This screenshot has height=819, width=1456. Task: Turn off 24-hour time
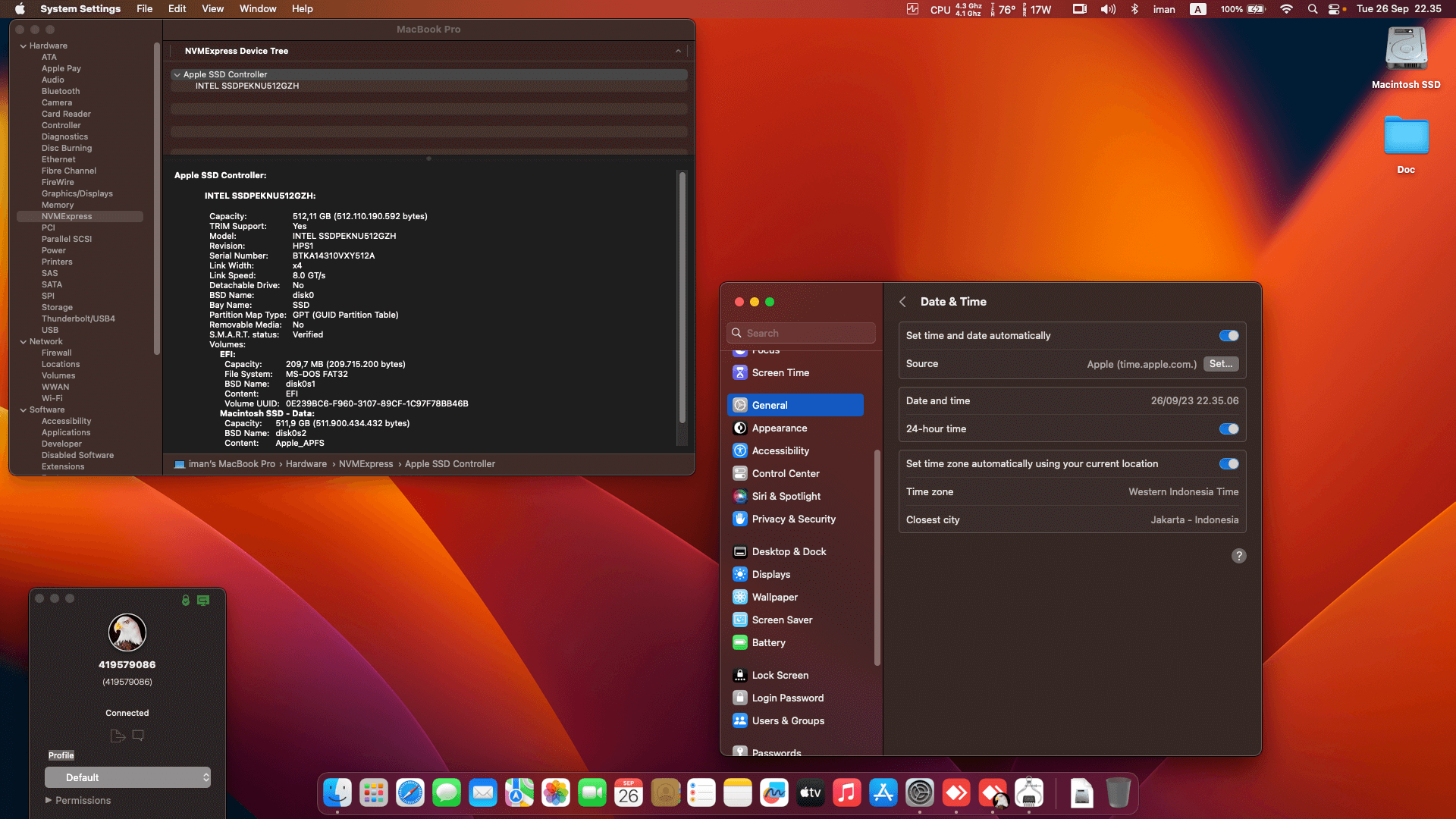pos(1228,428)
